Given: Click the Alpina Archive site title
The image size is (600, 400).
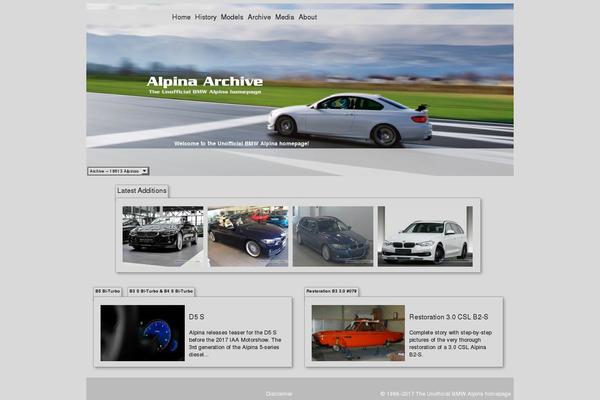Looking at the screenshot, I should [205, 81].
